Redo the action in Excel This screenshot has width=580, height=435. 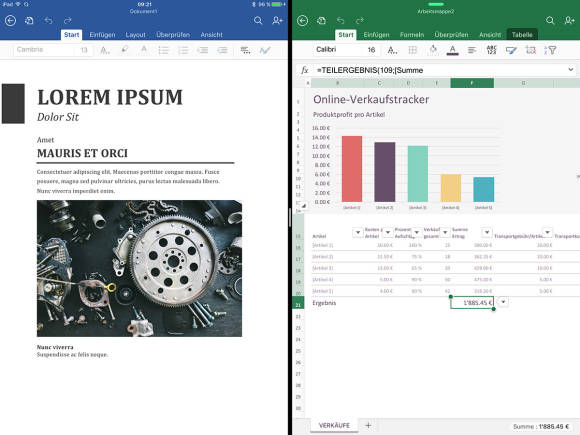point(360,20)
